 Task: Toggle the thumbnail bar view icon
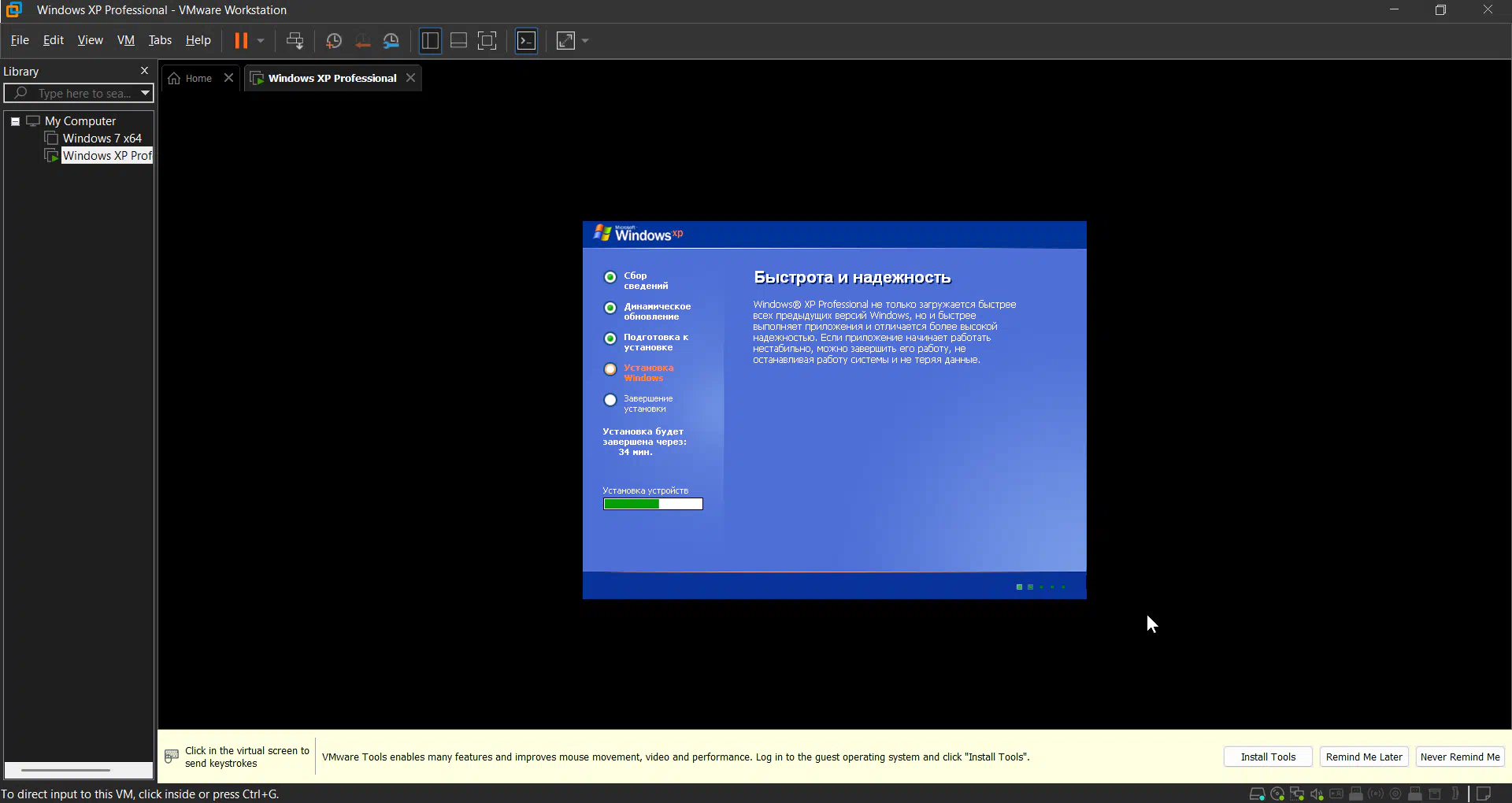458,40
